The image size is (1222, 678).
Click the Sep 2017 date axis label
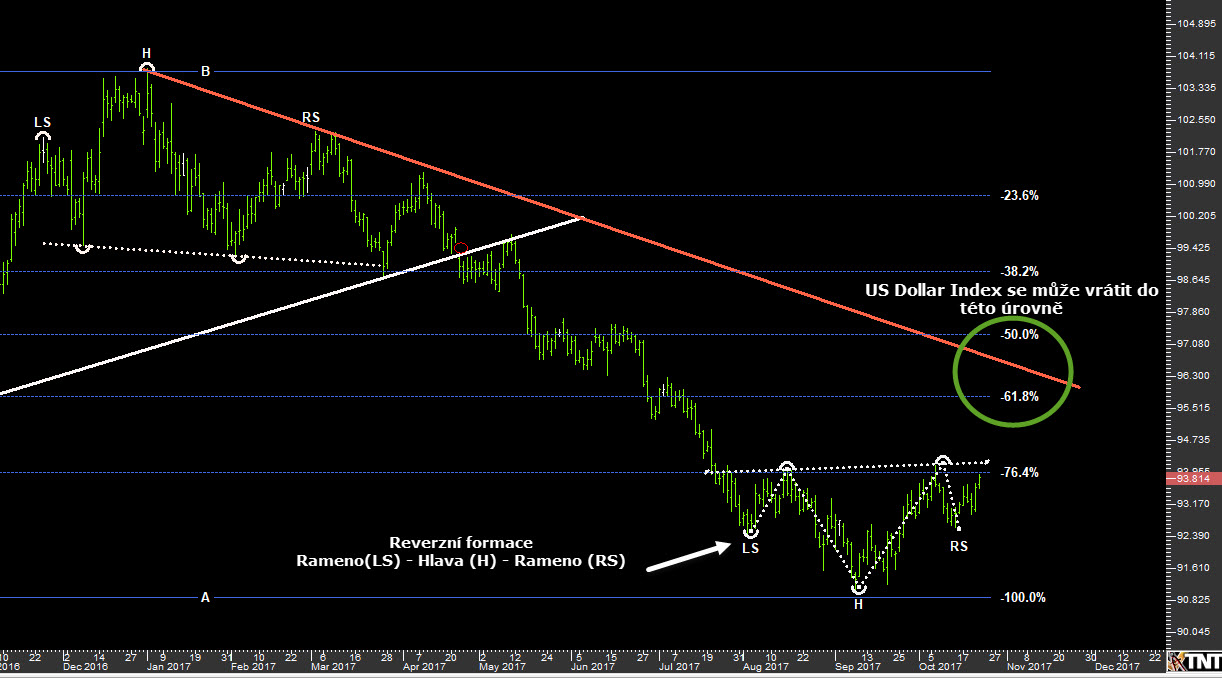tap(859, 666)
